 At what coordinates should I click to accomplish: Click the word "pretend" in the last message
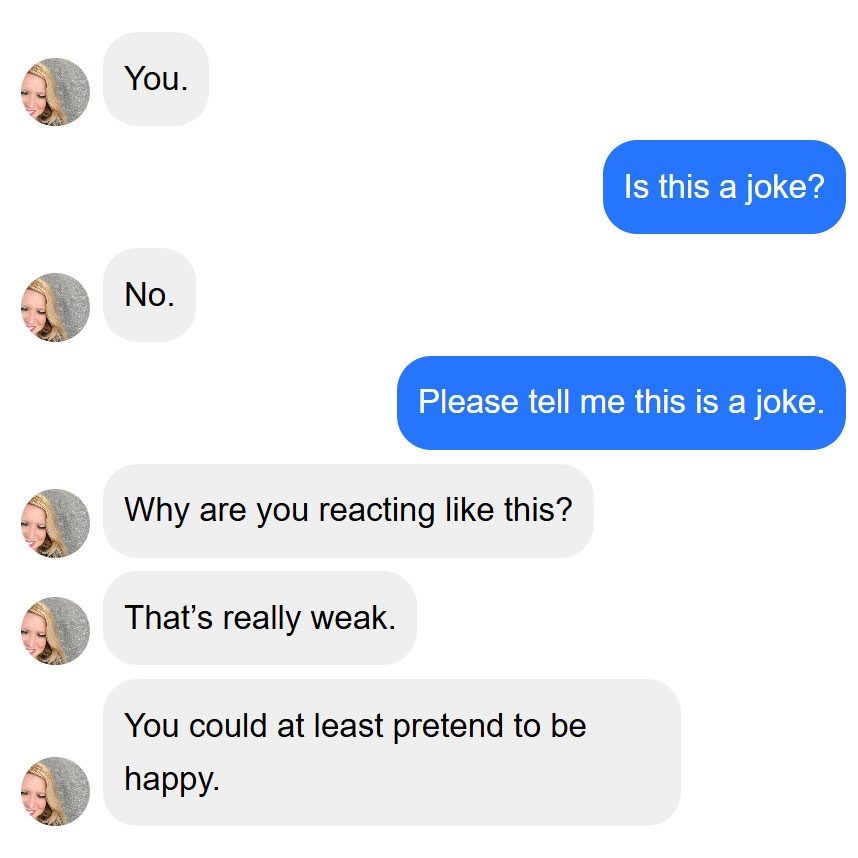pos(449,726)
